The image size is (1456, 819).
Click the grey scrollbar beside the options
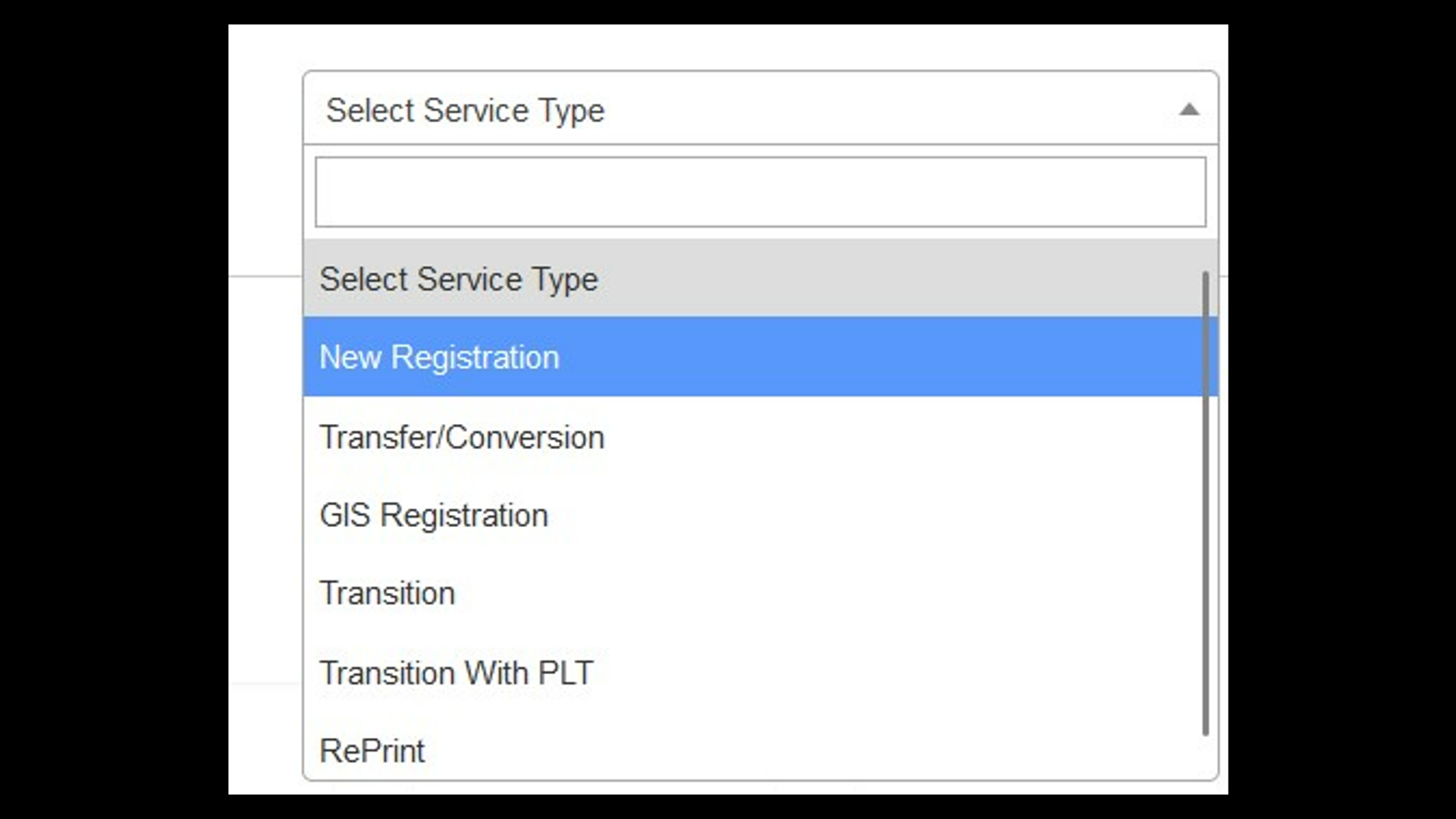(x=1206, y=504)
